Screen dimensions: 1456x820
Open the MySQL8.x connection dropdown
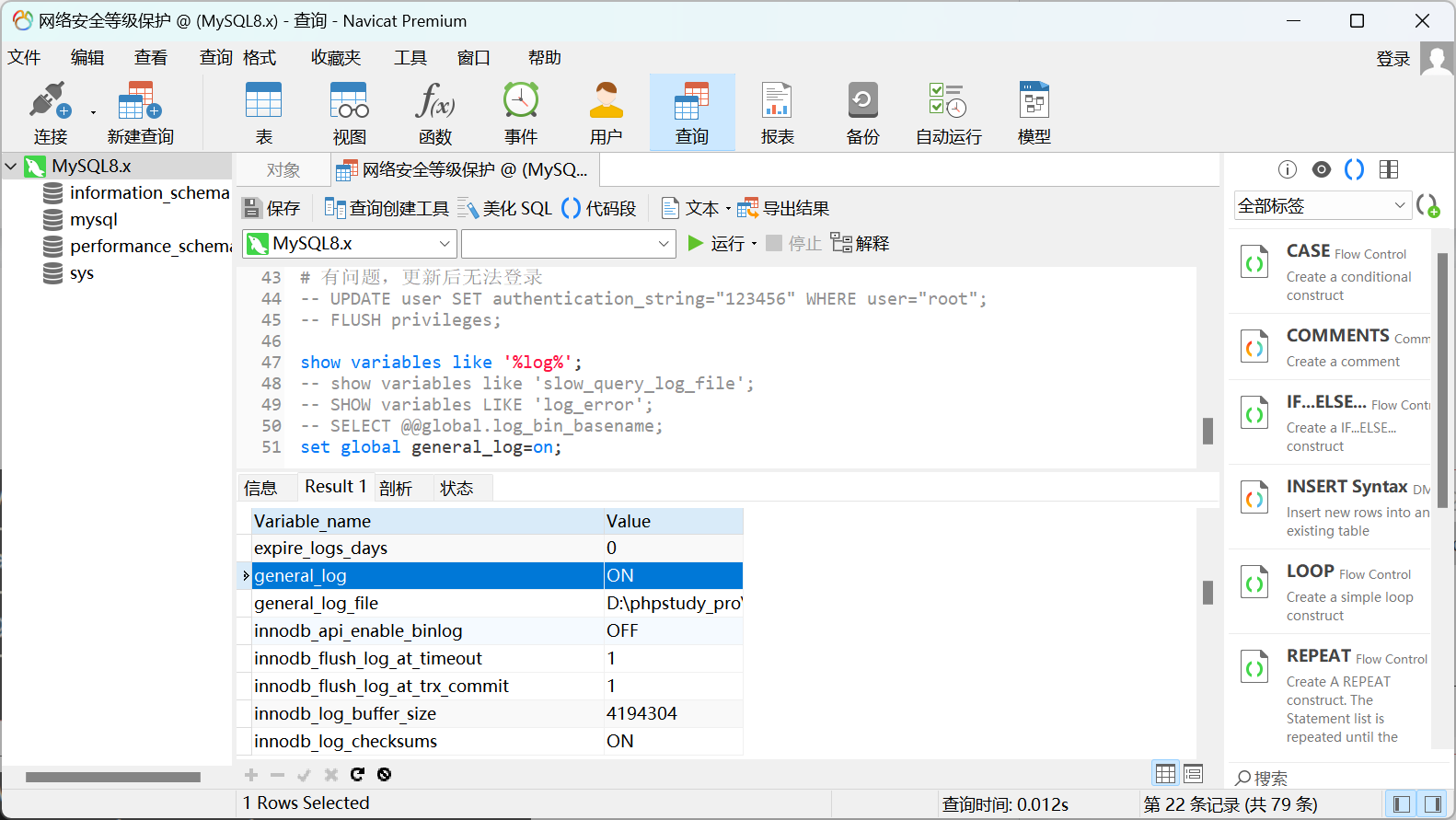click(350, 244)
